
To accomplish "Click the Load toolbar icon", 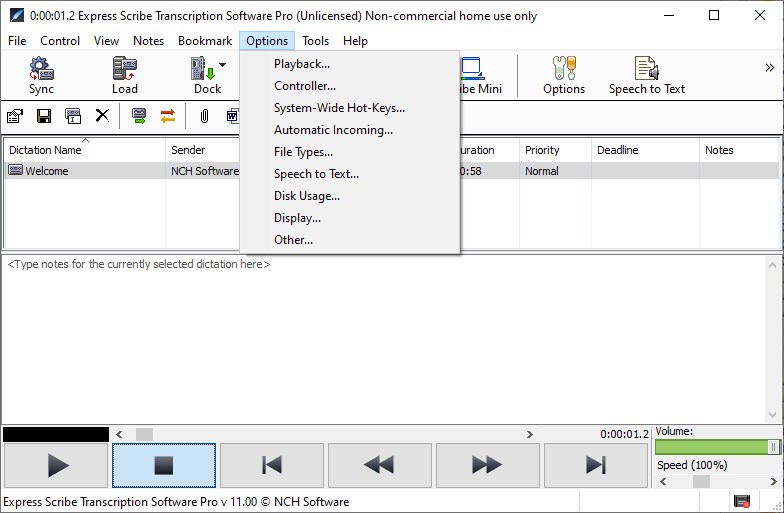I will [x=124, y=76].
